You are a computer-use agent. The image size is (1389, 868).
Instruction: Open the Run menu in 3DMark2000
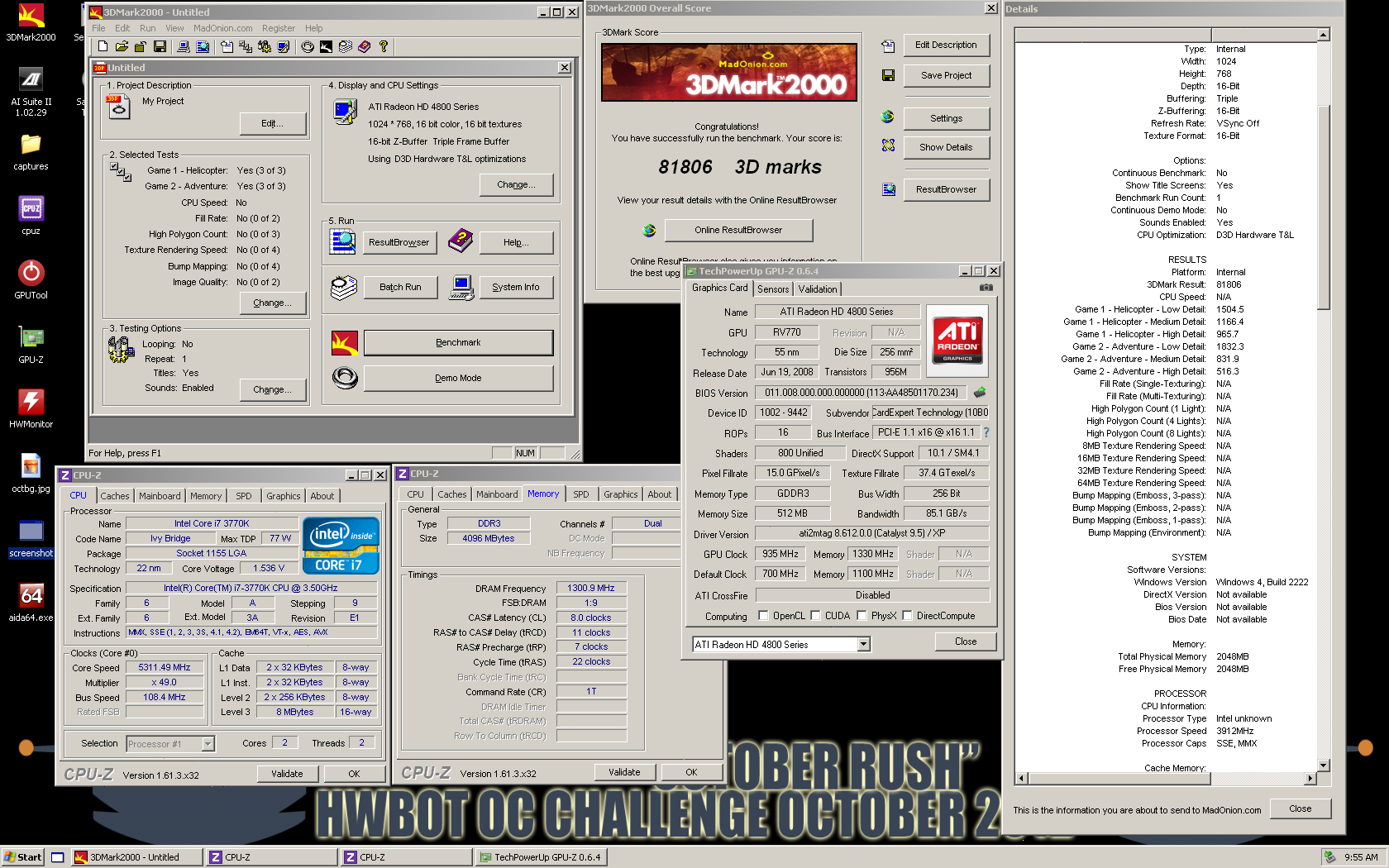[x=147, y=28]
